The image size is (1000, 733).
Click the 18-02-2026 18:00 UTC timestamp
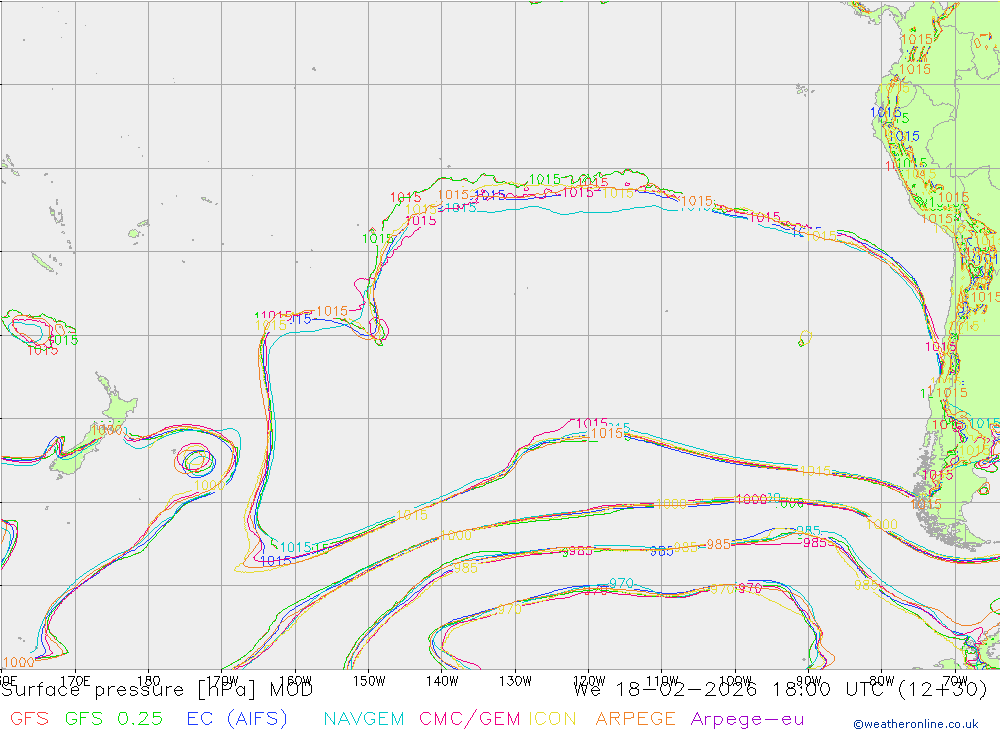(780, 689)
